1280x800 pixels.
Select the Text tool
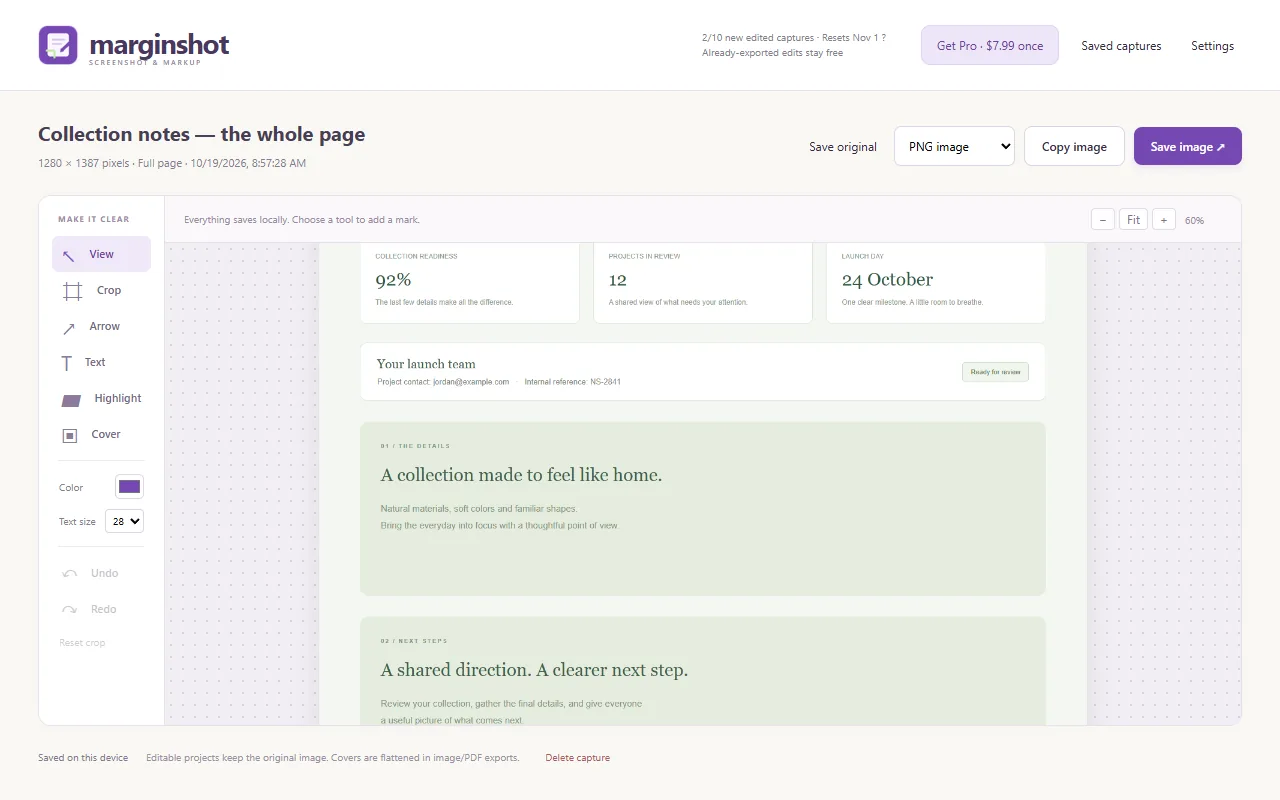(101, 362)
